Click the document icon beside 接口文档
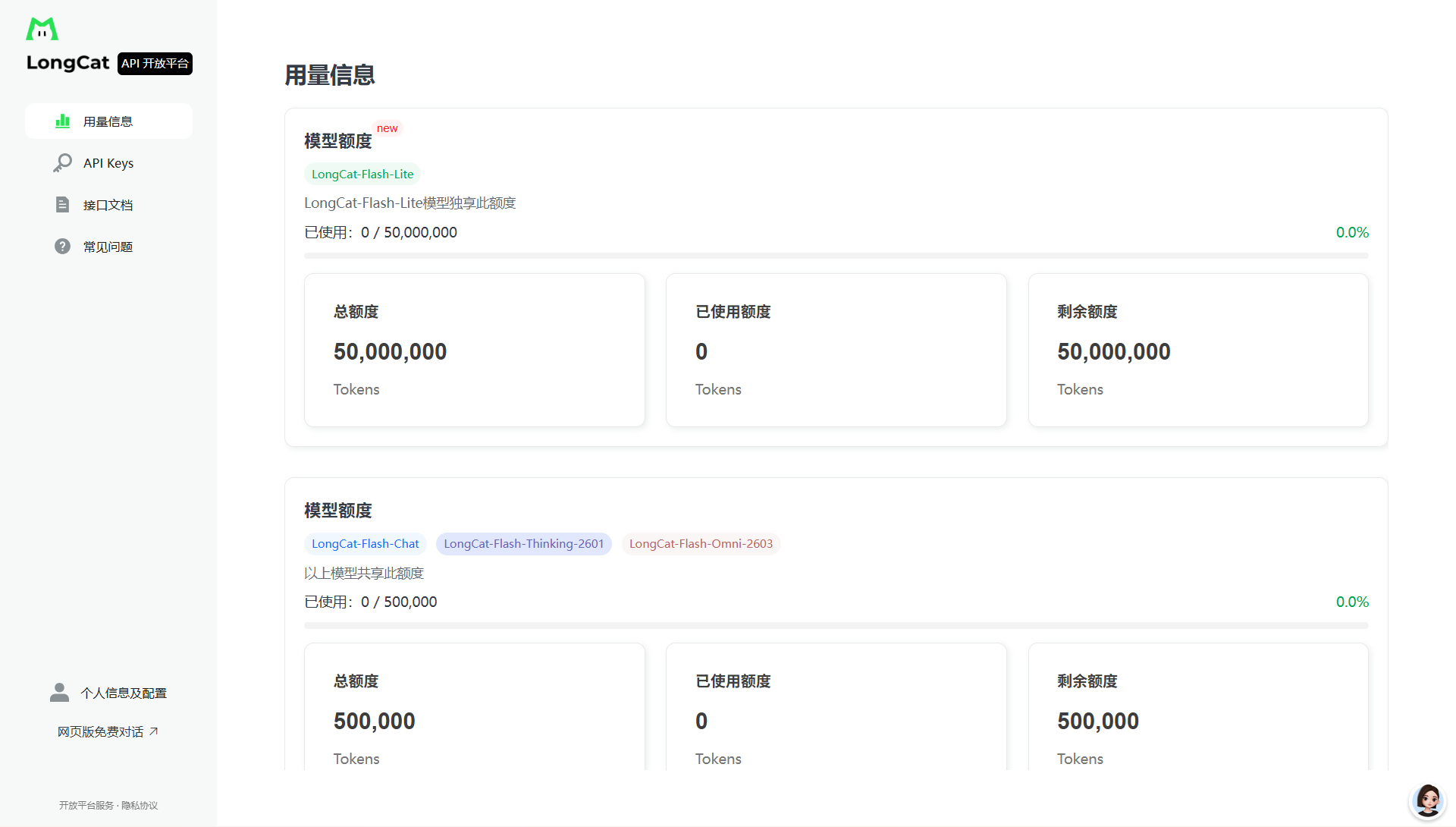The width and height of the screenshot is (1456, 827). click(62, 205)
